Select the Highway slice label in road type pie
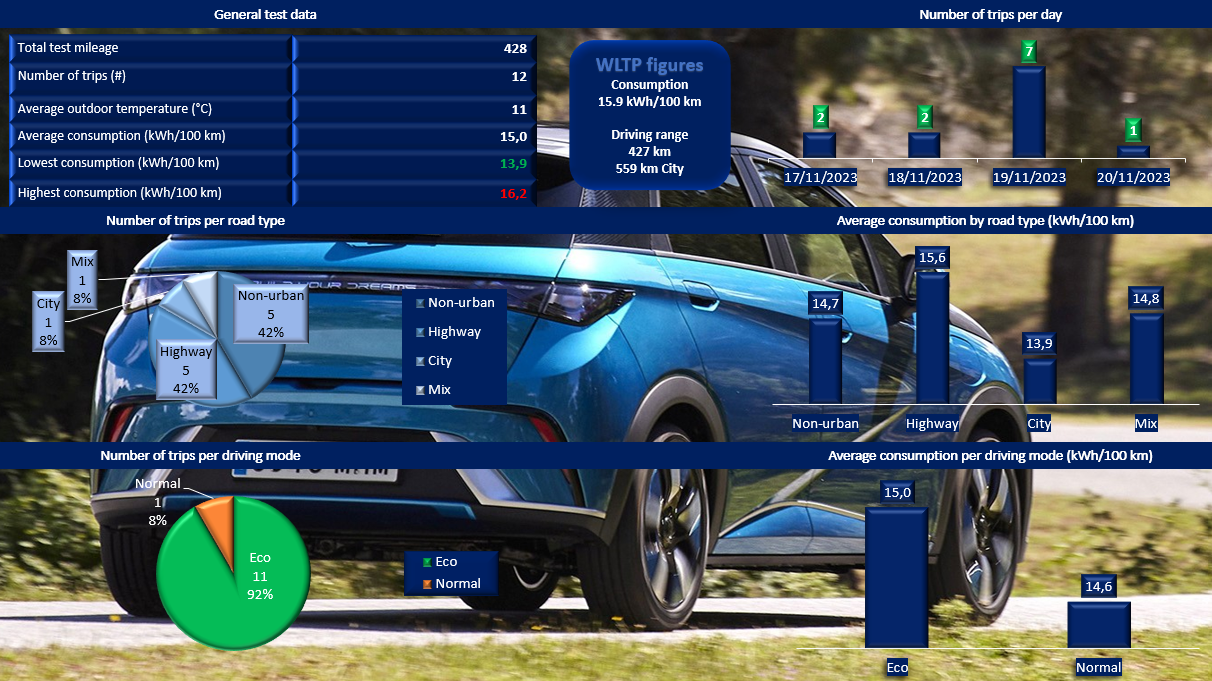Viewport: 1212px width, 681px height. (186, 370)
